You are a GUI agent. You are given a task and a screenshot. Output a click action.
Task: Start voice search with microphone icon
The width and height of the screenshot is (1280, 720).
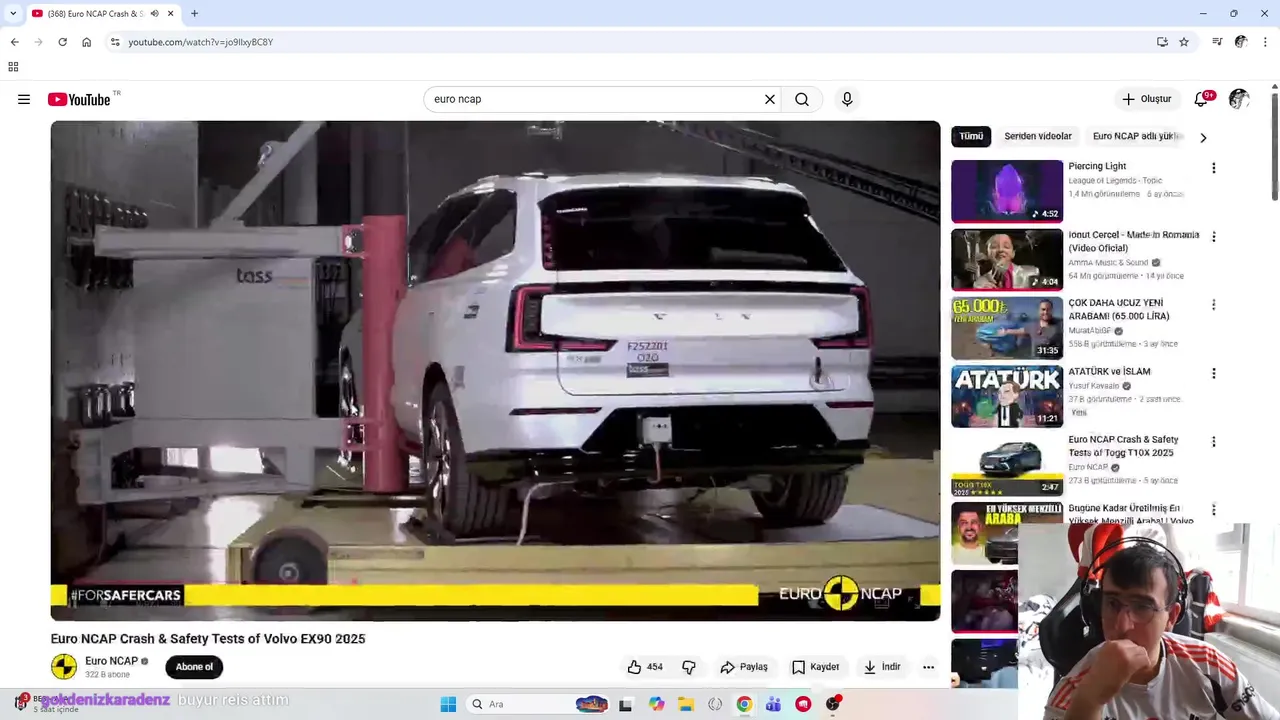pos(847,99)
